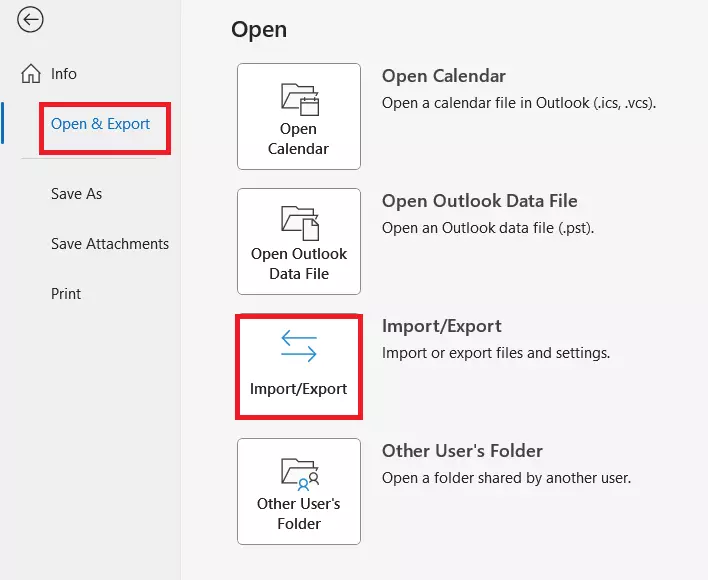Click the "Import/Export" heading text
The image size is (708, 580).
pyautogui.click(x=442, y=326)
